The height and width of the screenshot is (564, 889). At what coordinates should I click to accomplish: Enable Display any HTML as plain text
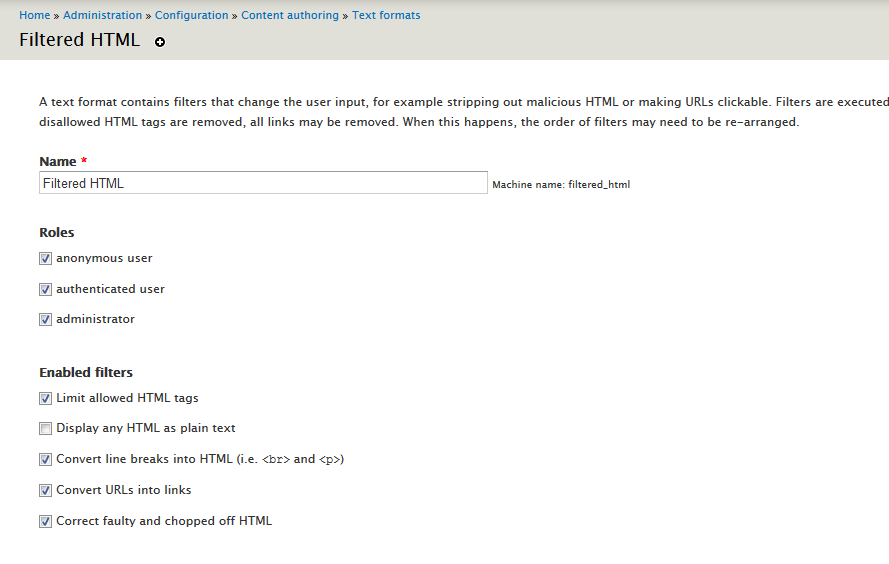(45, 429)
